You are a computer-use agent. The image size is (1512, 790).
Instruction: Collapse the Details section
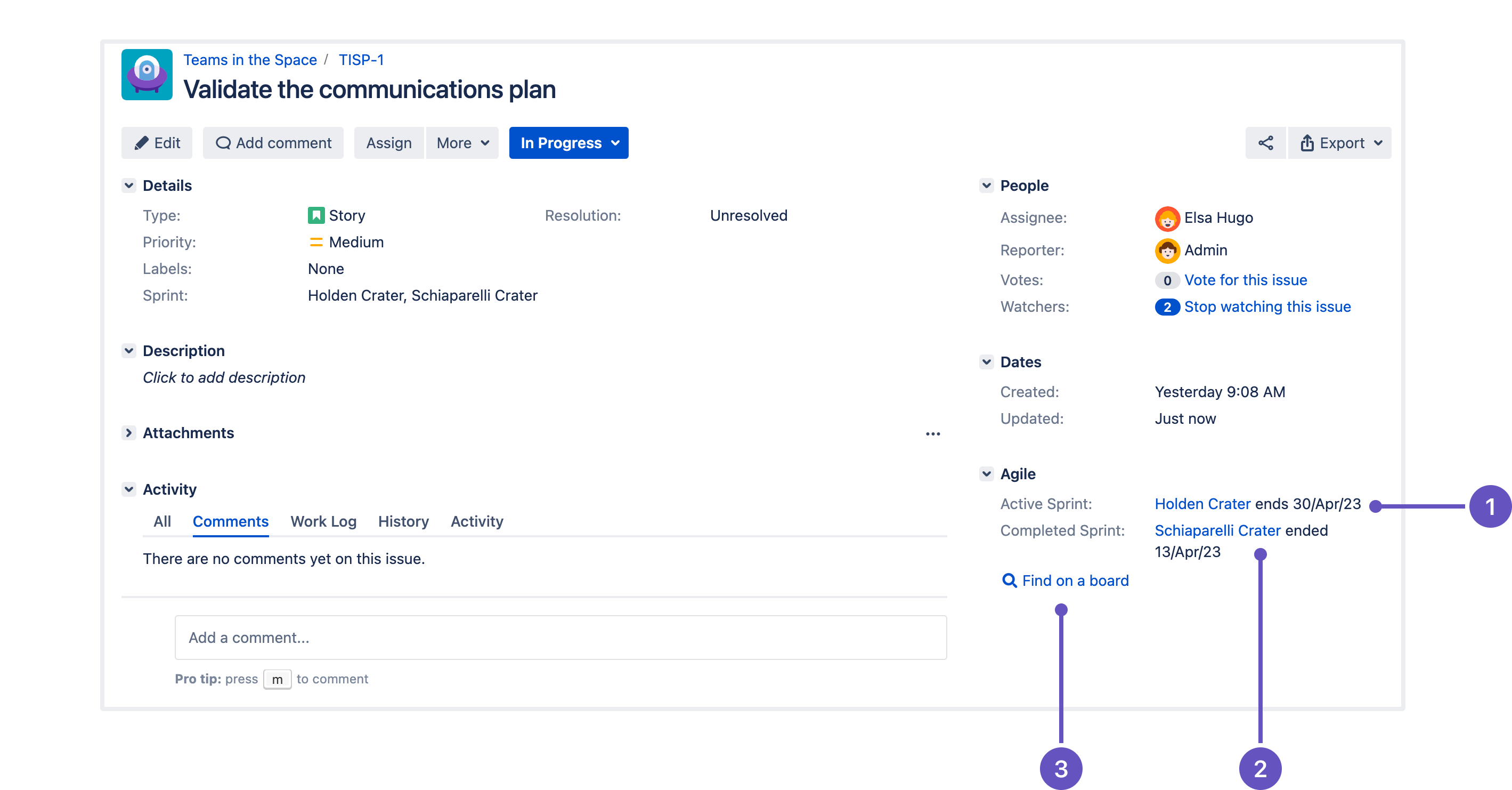tap(128, 186)
